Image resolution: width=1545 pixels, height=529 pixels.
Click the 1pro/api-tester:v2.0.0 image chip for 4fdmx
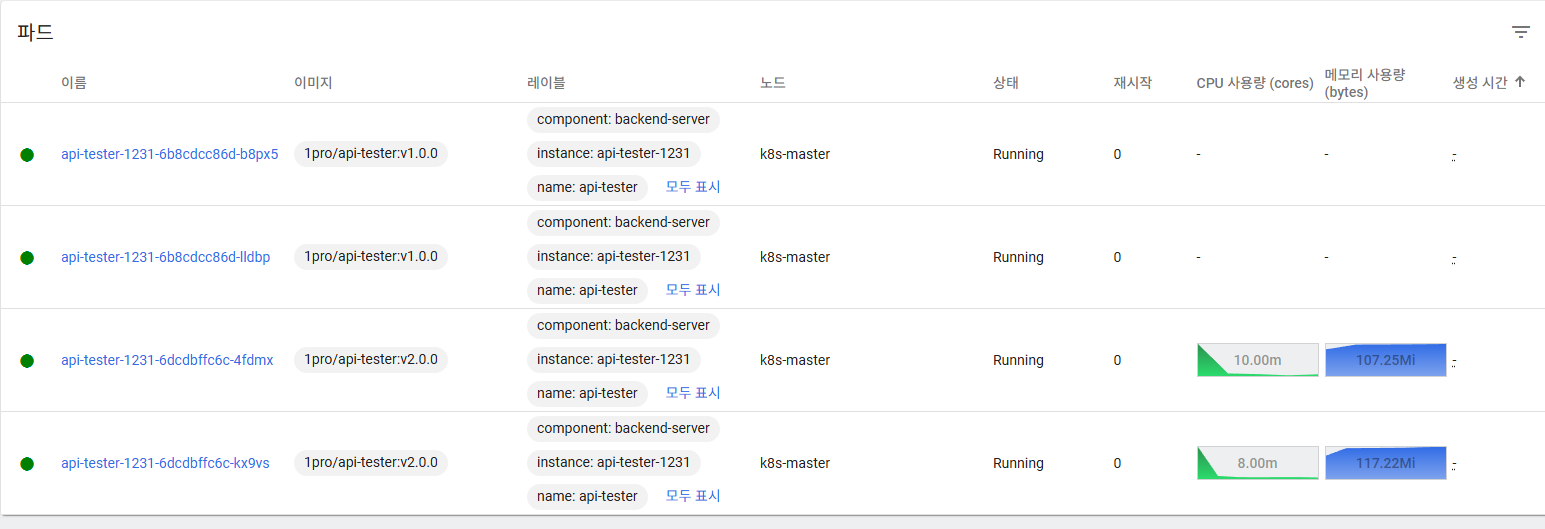click(x=371, y=360)
